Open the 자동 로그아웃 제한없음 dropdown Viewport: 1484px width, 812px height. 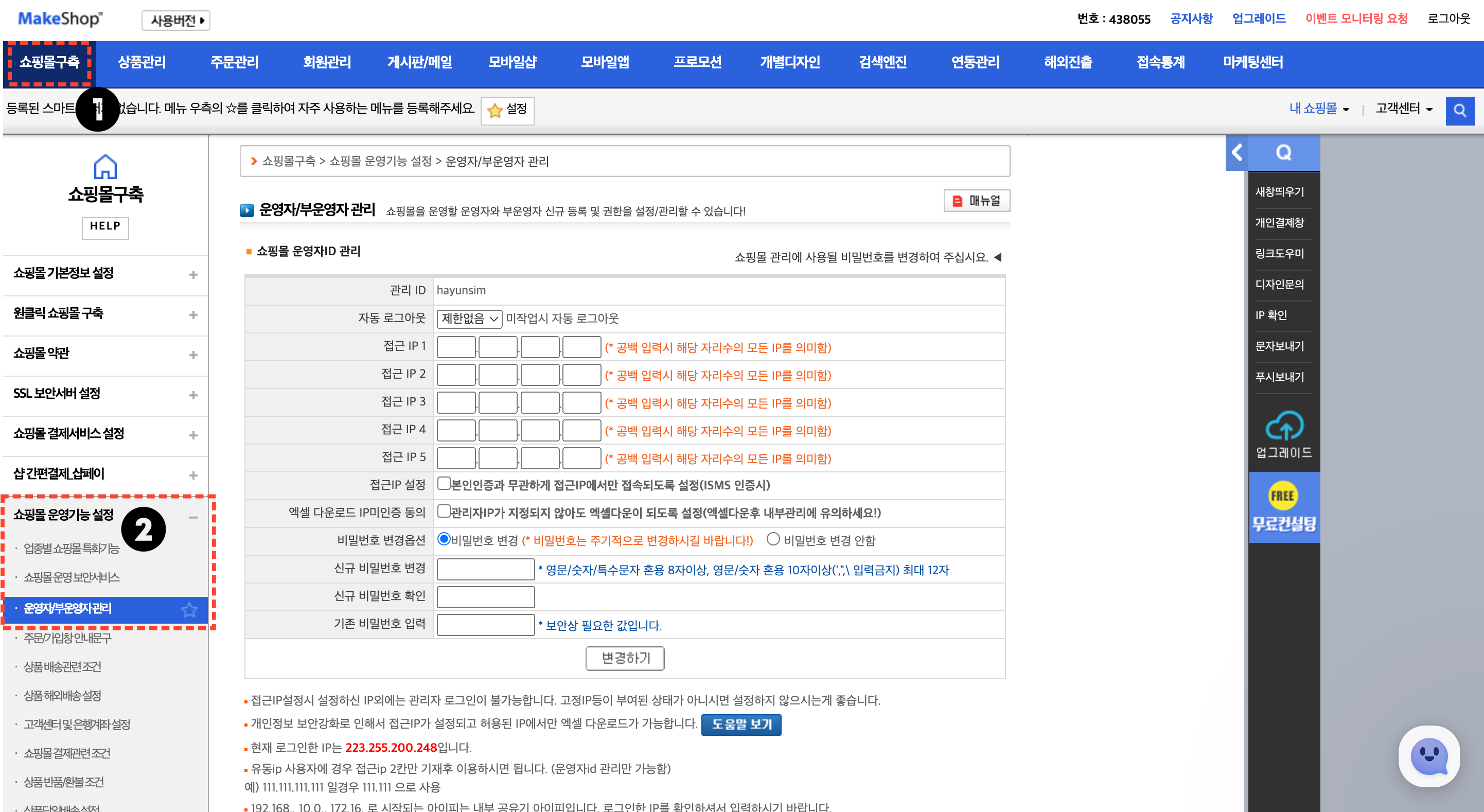pos(468,319)
